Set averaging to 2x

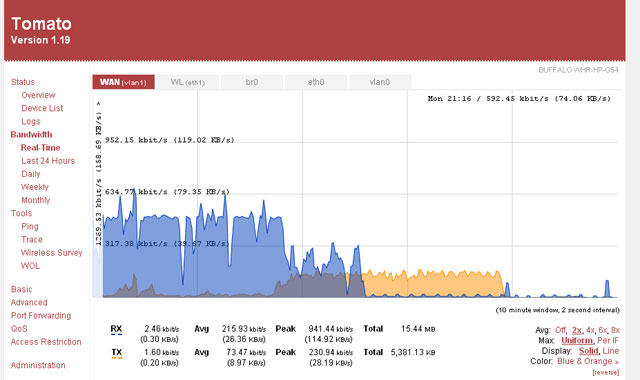pos(576,330)
